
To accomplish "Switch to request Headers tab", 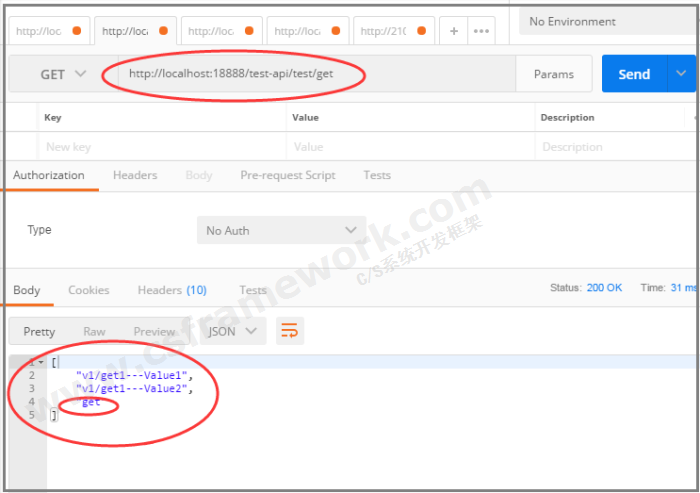I will [135, 175].
